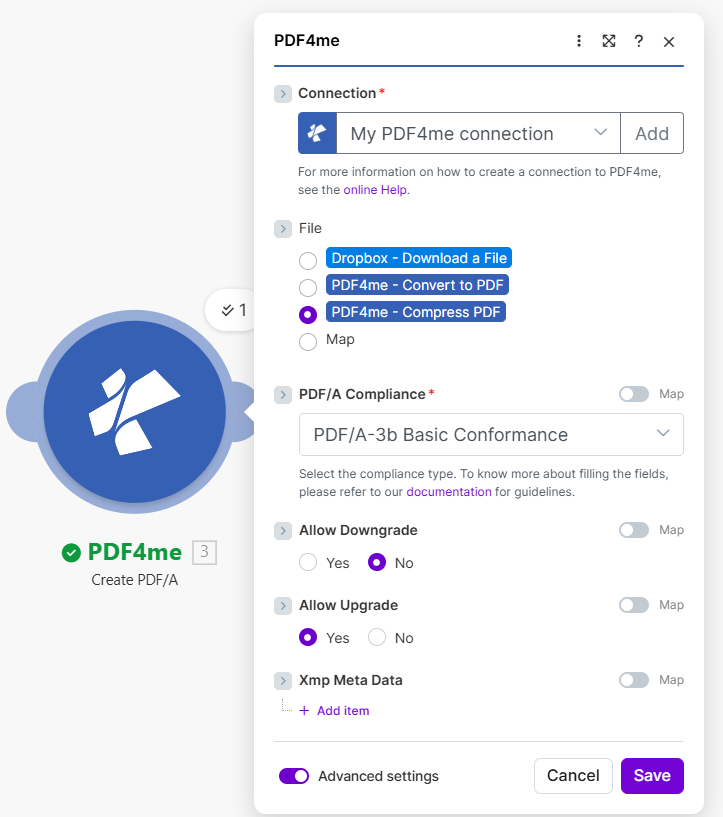Select Dropbox - Download a File radio
This screenshot has height=817, width=723.
point(308,261)
